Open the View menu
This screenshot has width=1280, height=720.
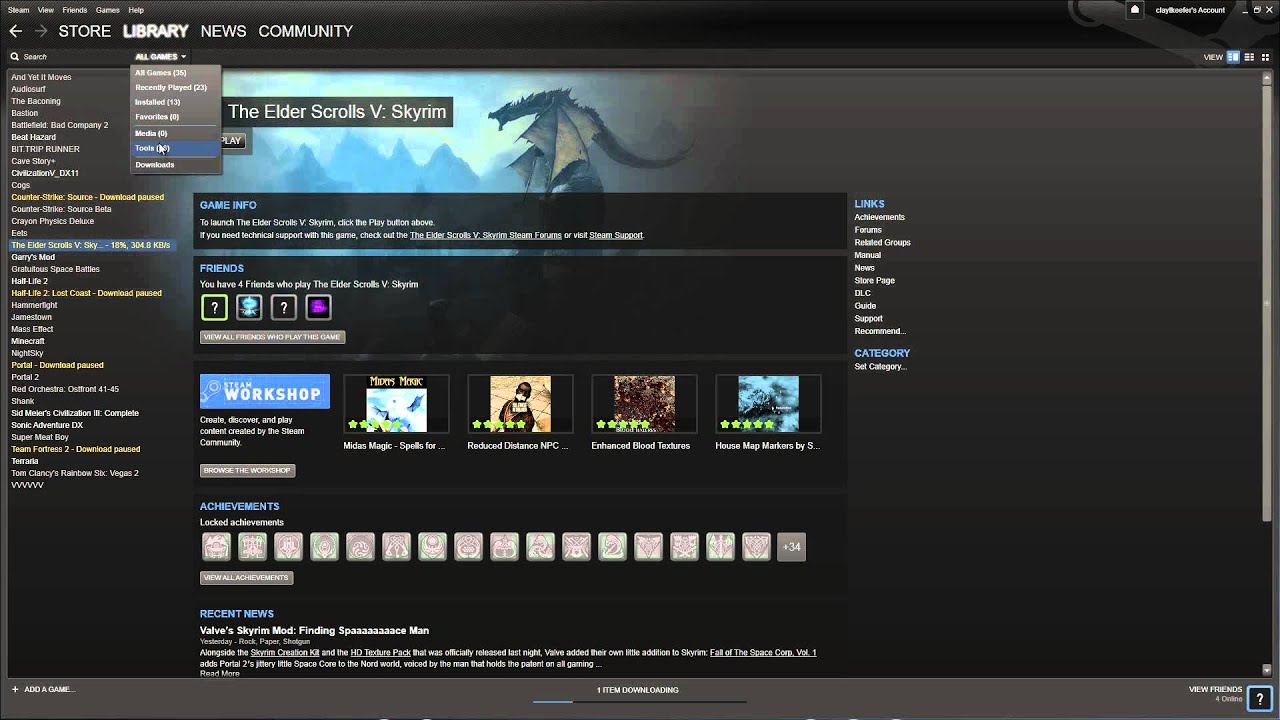tap(46, 10)
